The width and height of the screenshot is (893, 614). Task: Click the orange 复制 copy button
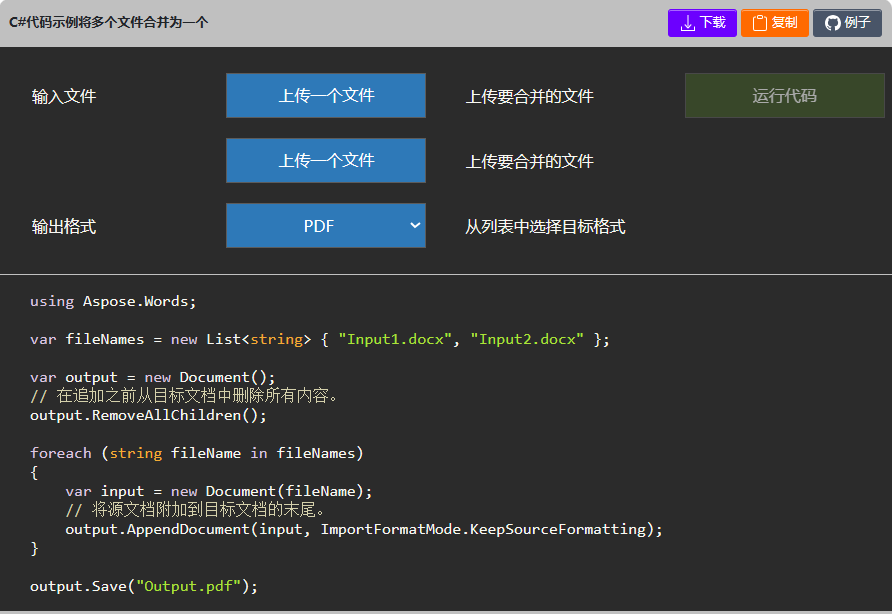(775, 23)
